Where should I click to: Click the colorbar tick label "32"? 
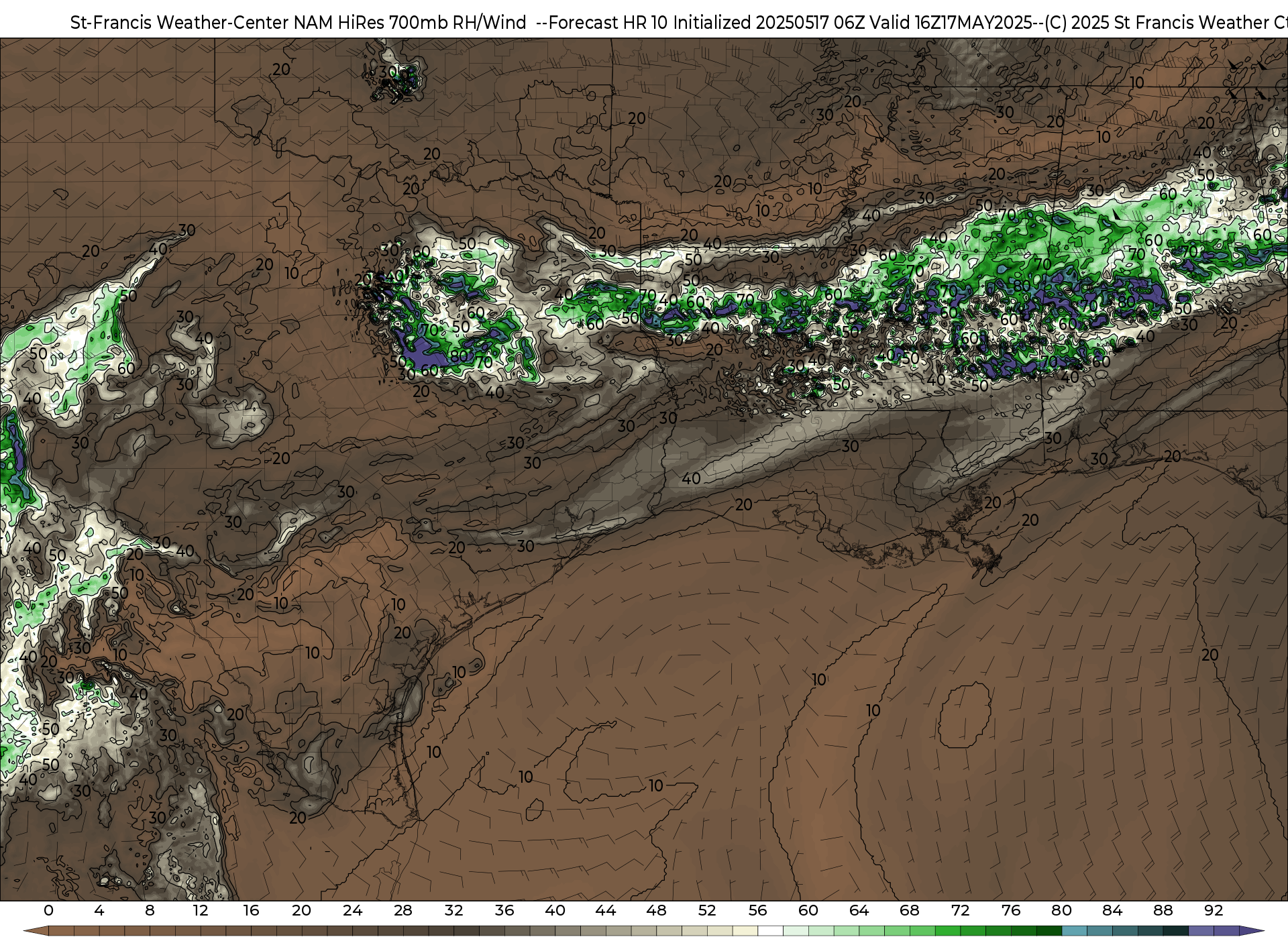pos(453,910)
